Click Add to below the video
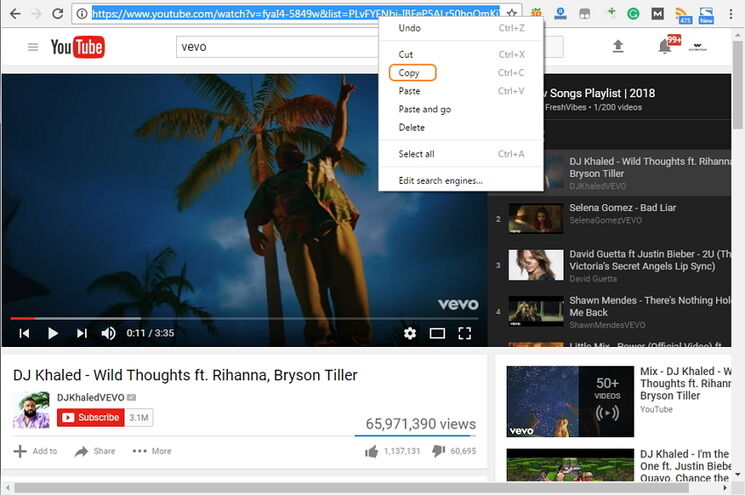Image resolution: width=745 pixels, height=495 pixels. (x=35, y=451)
